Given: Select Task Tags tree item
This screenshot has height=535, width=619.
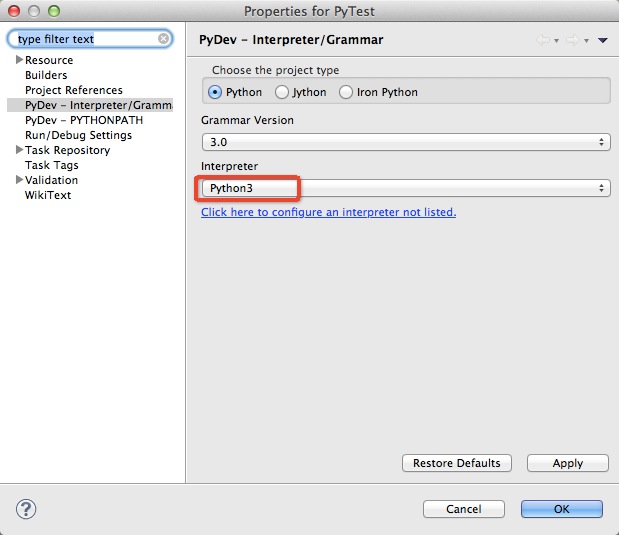Looking at the screenshot, I should point(52,165).
